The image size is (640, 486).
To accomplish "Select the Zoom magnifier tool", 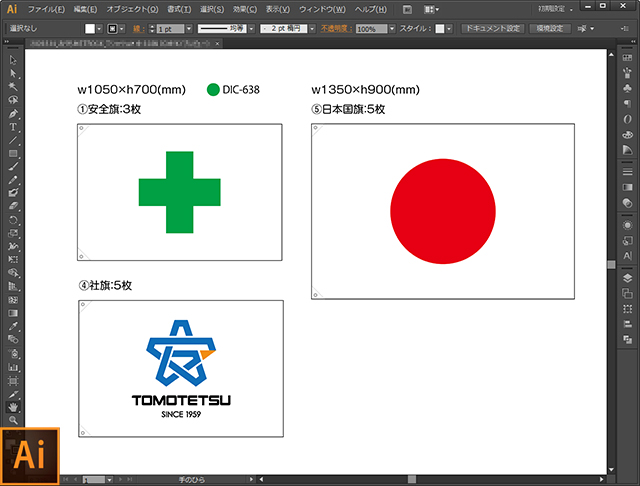I will (x=13, y=420).
